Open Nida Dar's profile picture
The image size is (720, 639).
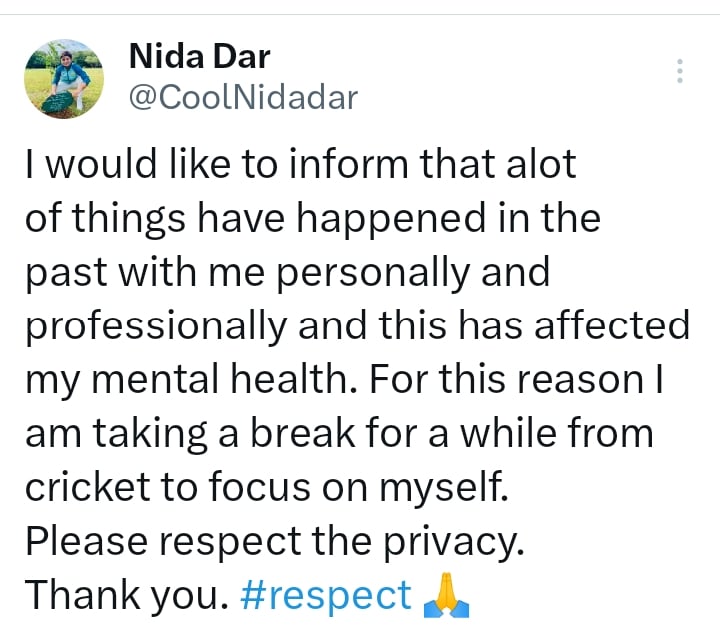click(x=64, y=79)
